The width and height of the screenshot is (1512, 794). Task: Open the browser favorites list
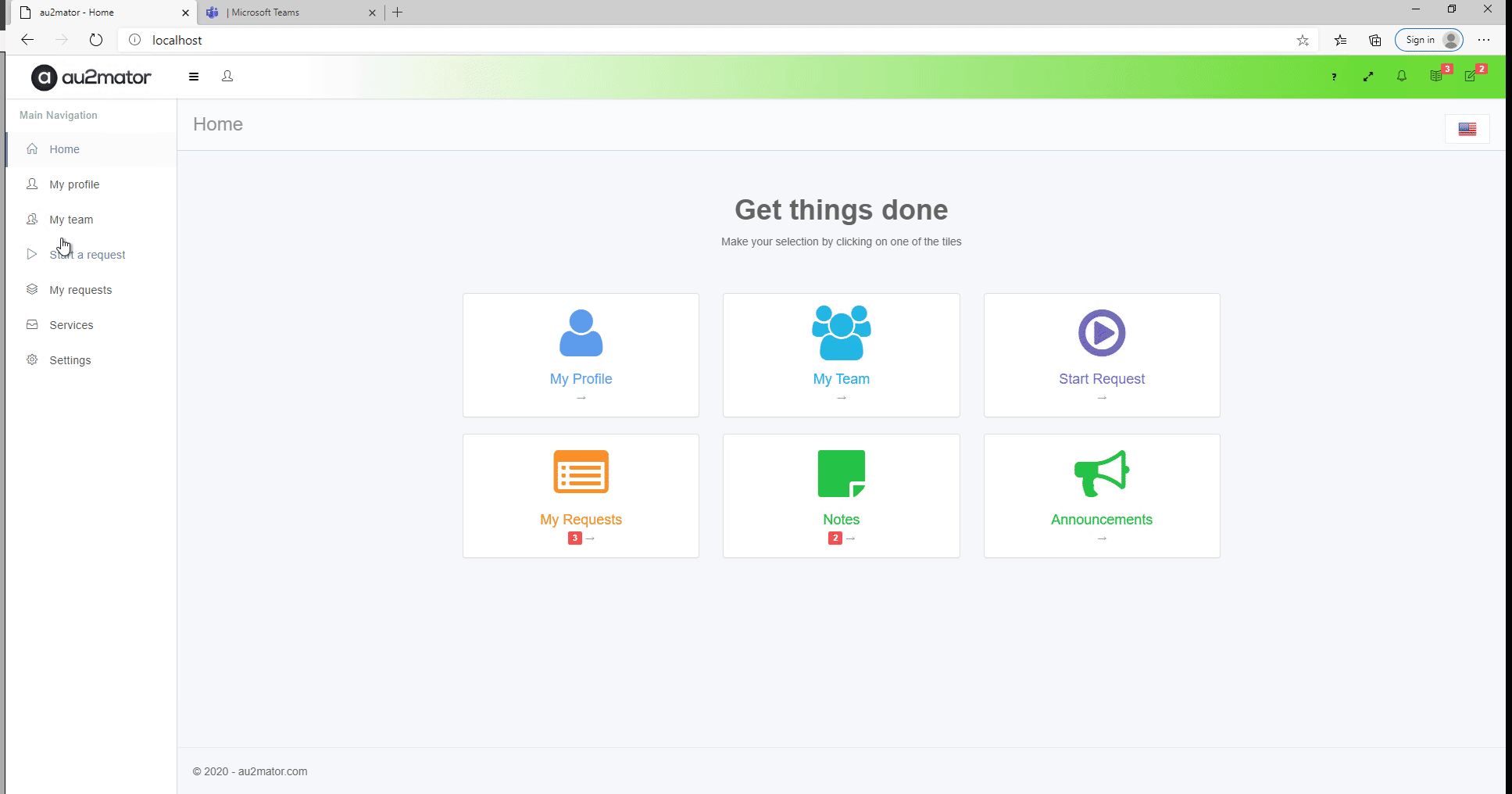click(1340, 40)
